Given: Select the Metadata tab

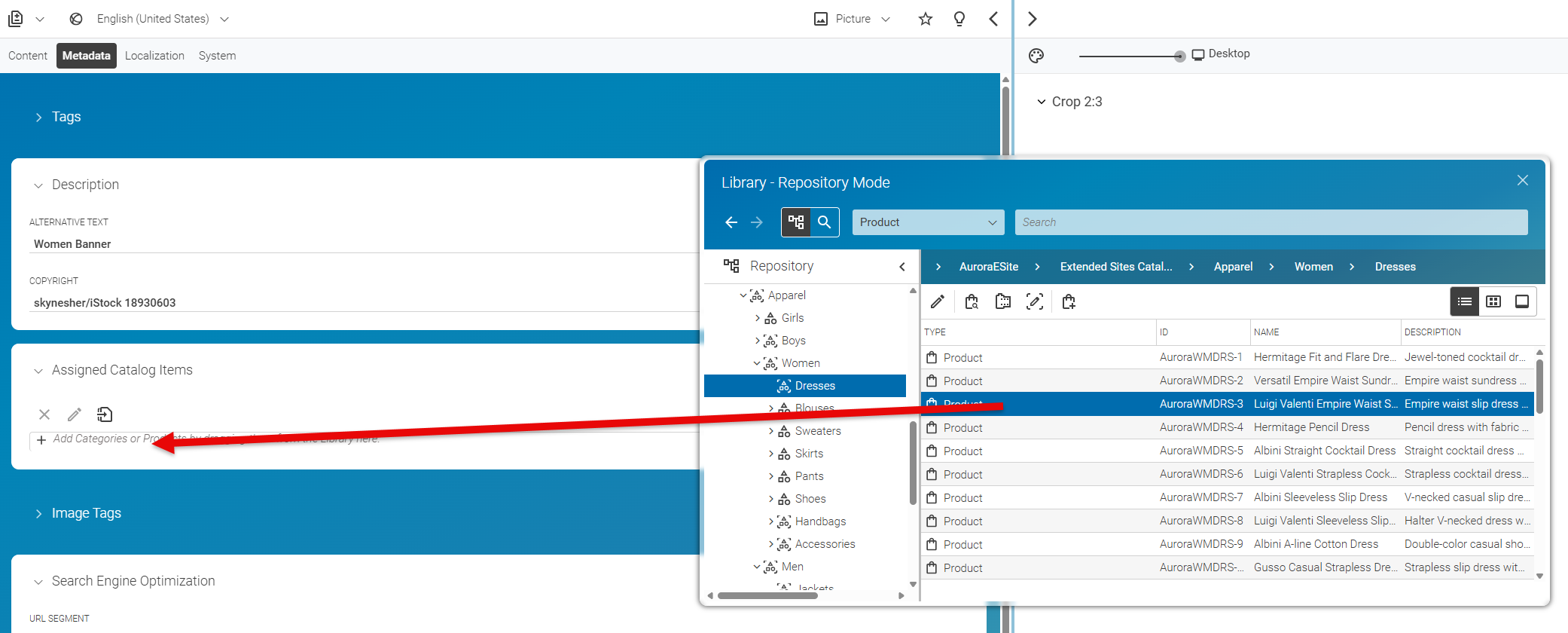Looking at the screenshot, I should (87, 56).
